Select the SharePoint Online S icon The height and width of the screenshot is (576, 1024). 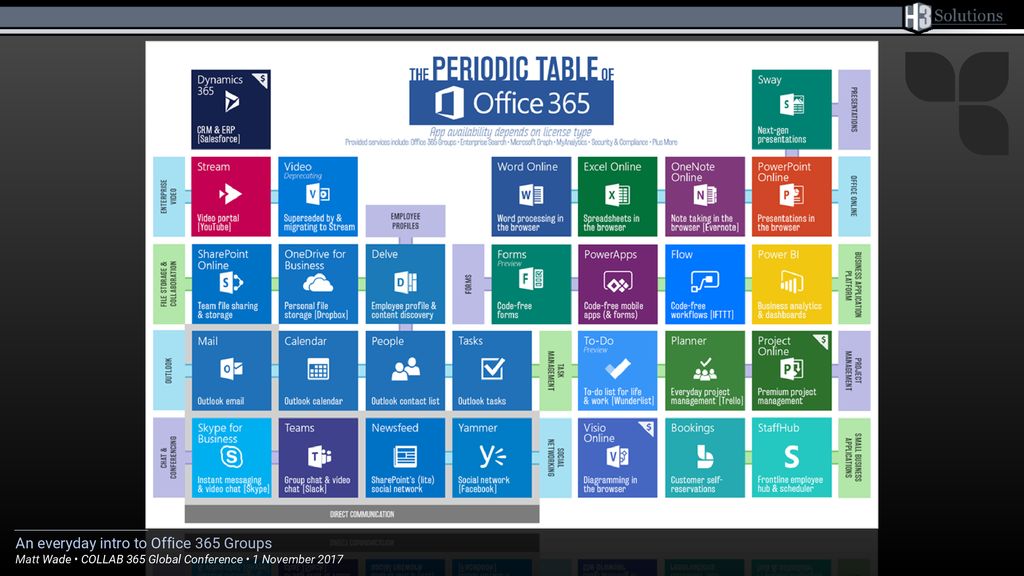point(231,283)
